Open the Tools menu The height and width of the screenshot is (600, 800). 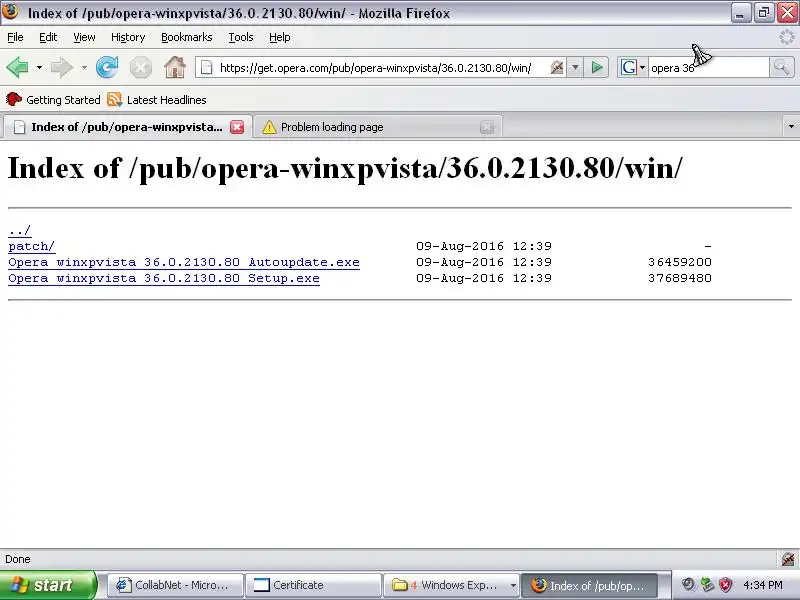click(x=241, y=37)
